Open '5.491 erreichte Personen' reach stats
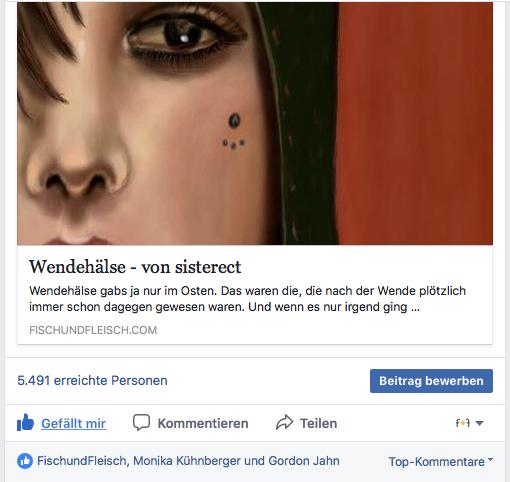This screenshot has height=482, width=510. tap(92, 380)
